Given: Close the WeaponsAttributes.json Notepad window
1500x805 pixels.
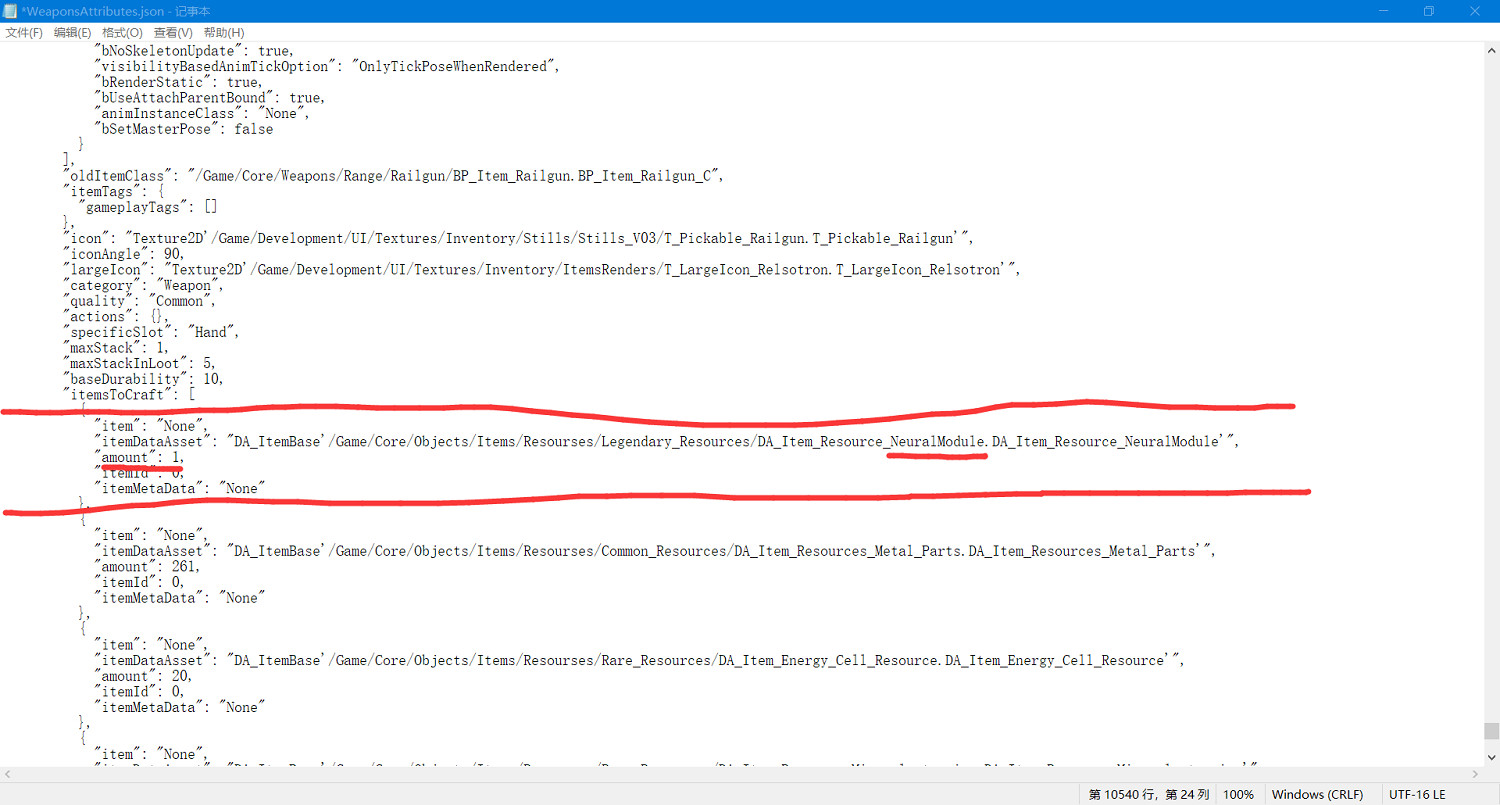Looking at the screenshot, I should click(x=1475, y=11).
